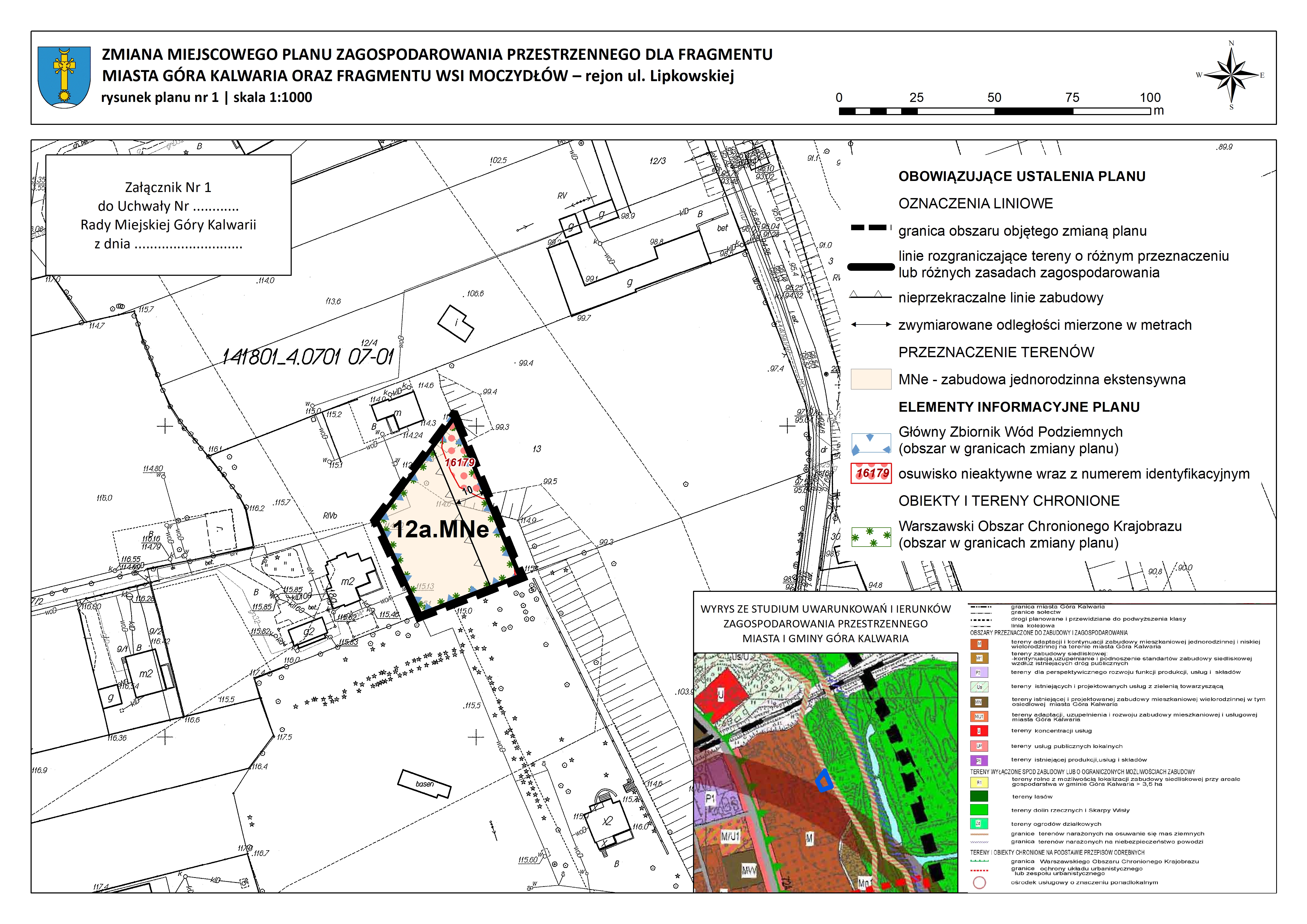Click the blue triangles groundwater reservoir symbol
The height and width of the screenshot is (924, 1307).
tap(871, 443)
